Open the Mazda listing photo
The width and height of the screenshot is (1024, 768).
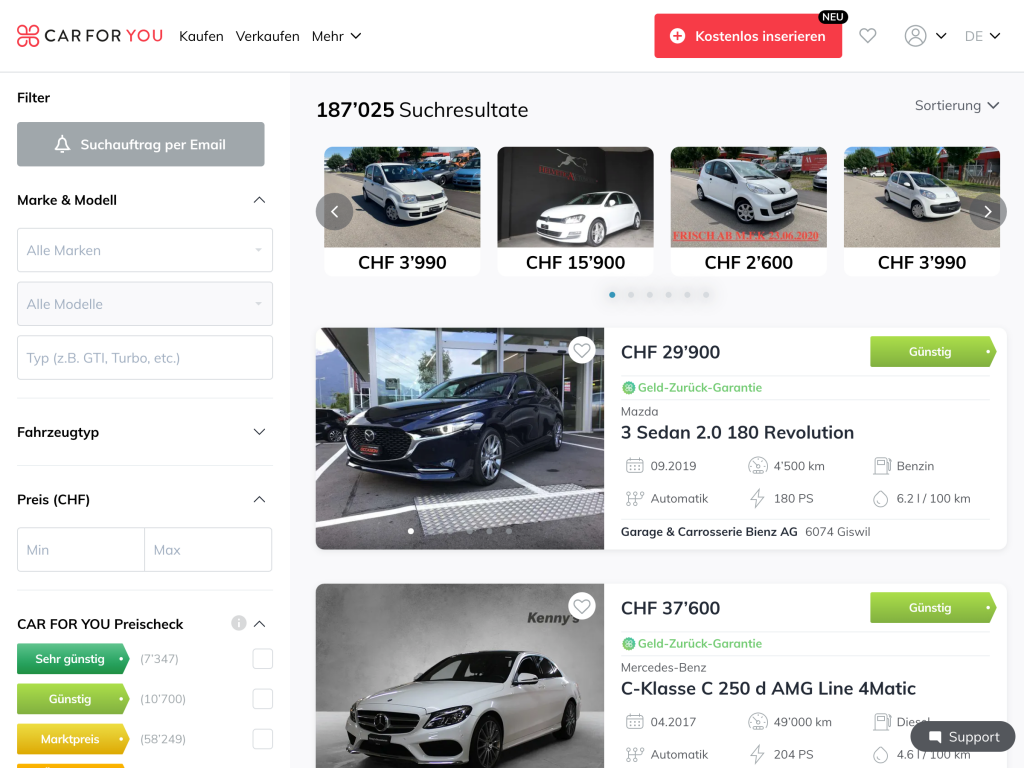click(460, 438)
